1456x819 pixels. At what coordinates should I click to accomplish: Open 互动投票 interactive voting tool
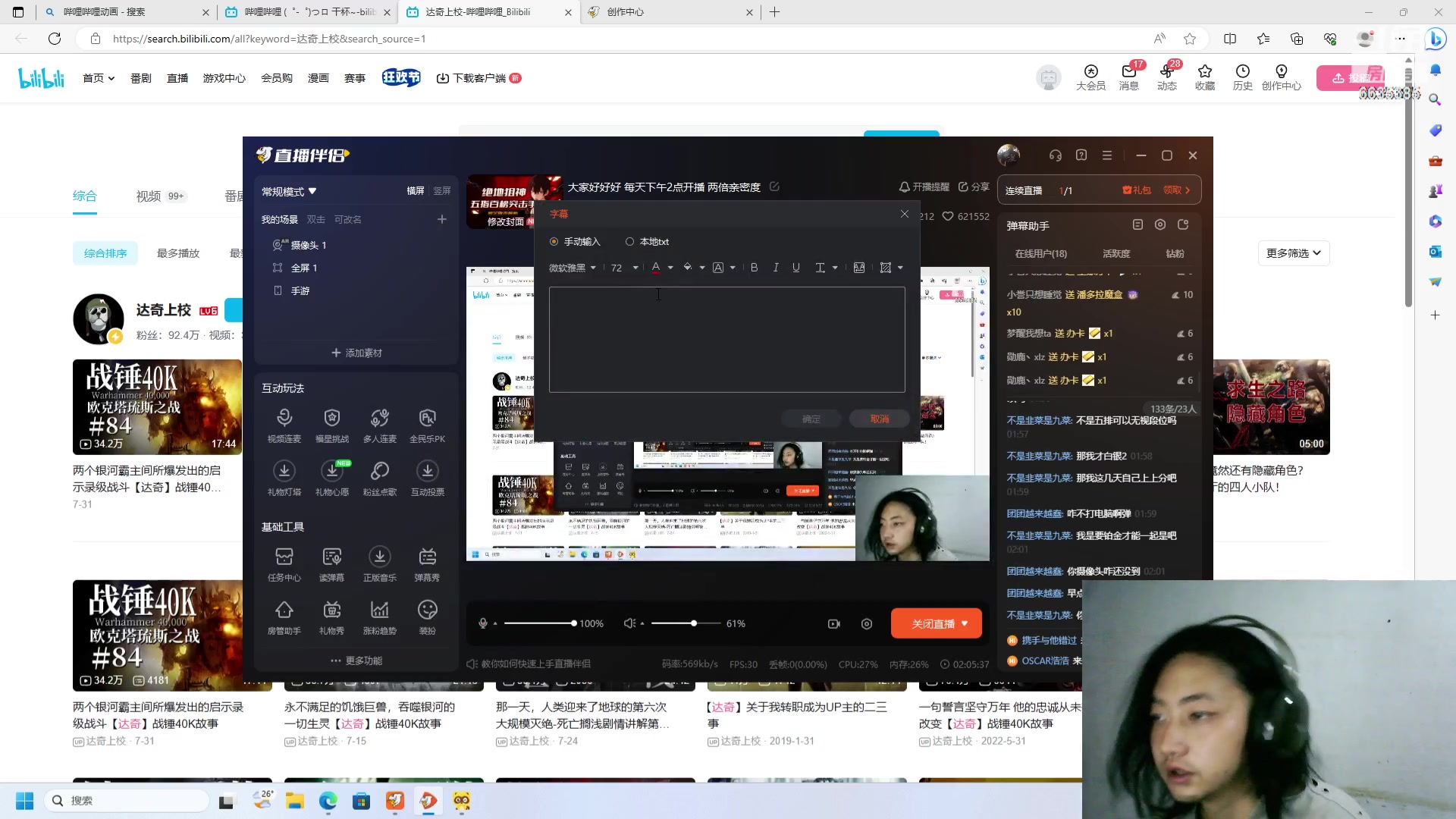tap(428, 479)
